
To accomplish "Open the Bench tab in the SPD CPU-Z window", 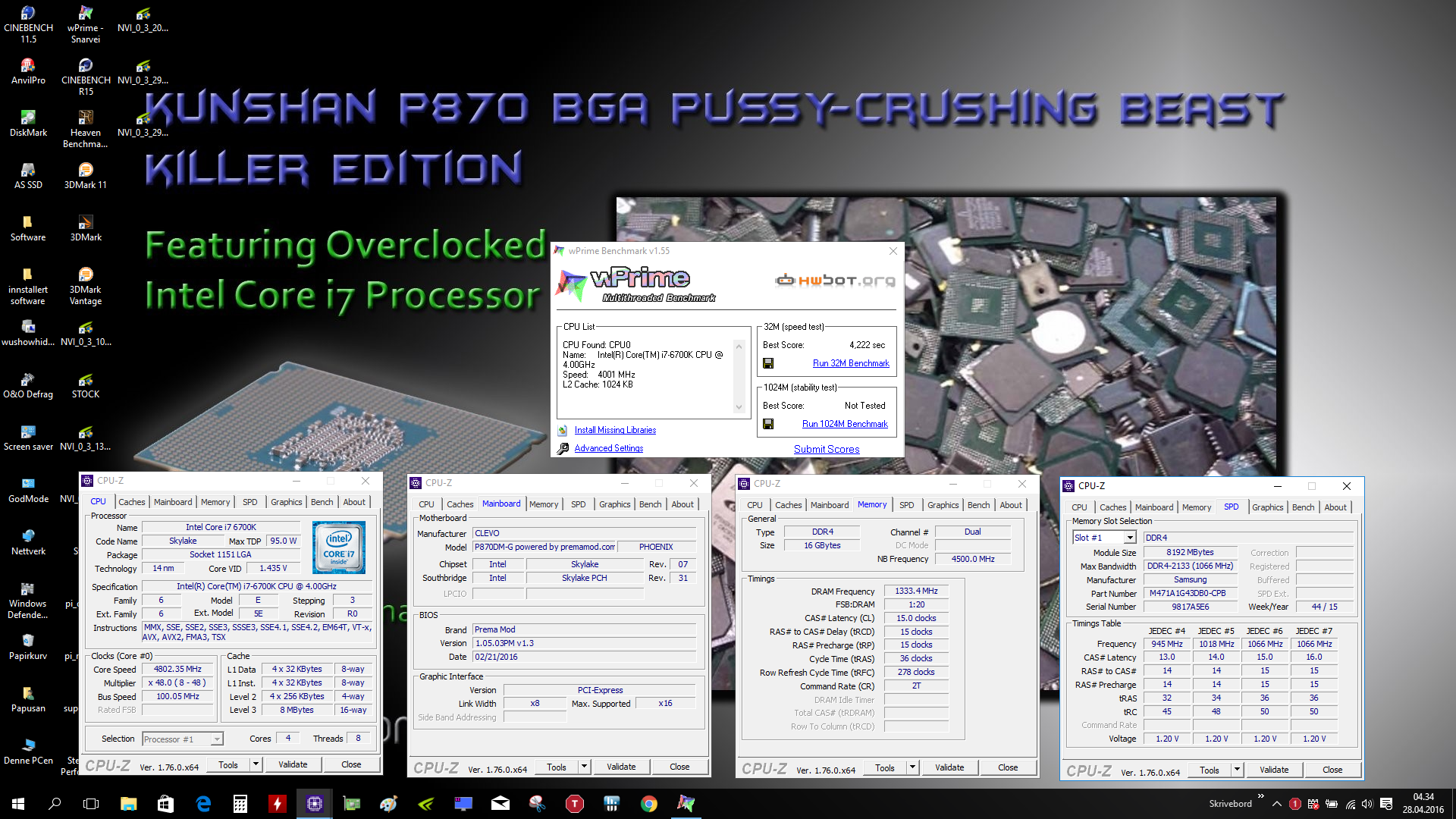I will point(1303,507).
